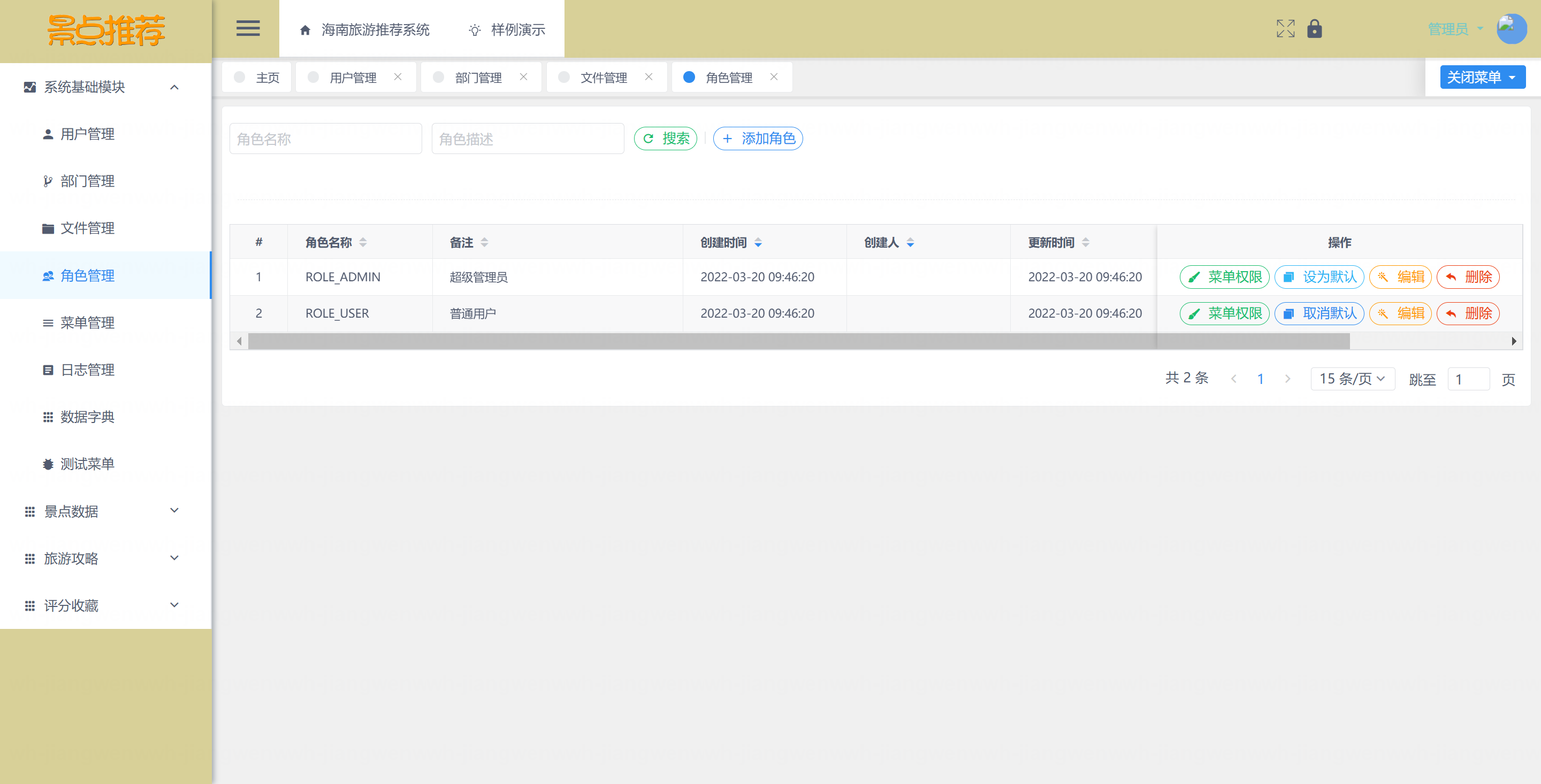The width and height of the screenshot is (1541, 784).
Task: Focus the 角色名称 search input
Action: pos(325,139)
